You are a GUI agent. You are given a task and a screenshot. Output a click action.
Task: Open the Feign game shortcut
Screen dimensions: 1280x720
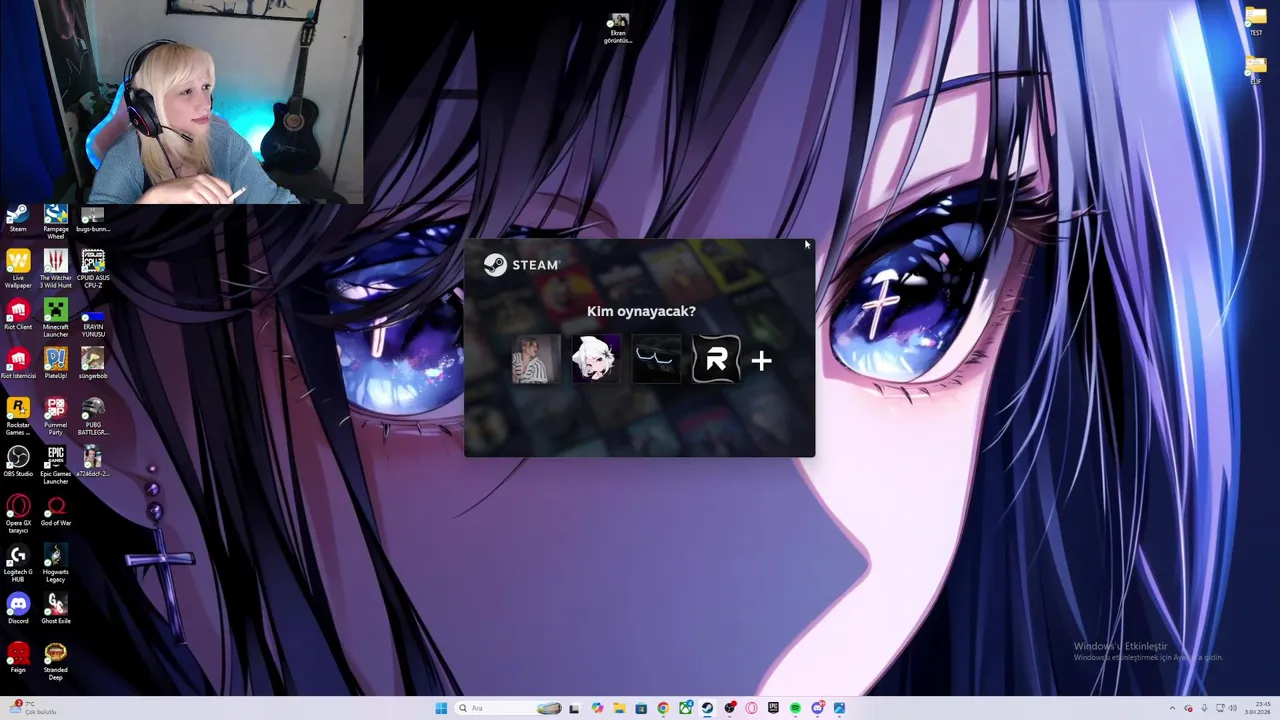click(18, 658)
